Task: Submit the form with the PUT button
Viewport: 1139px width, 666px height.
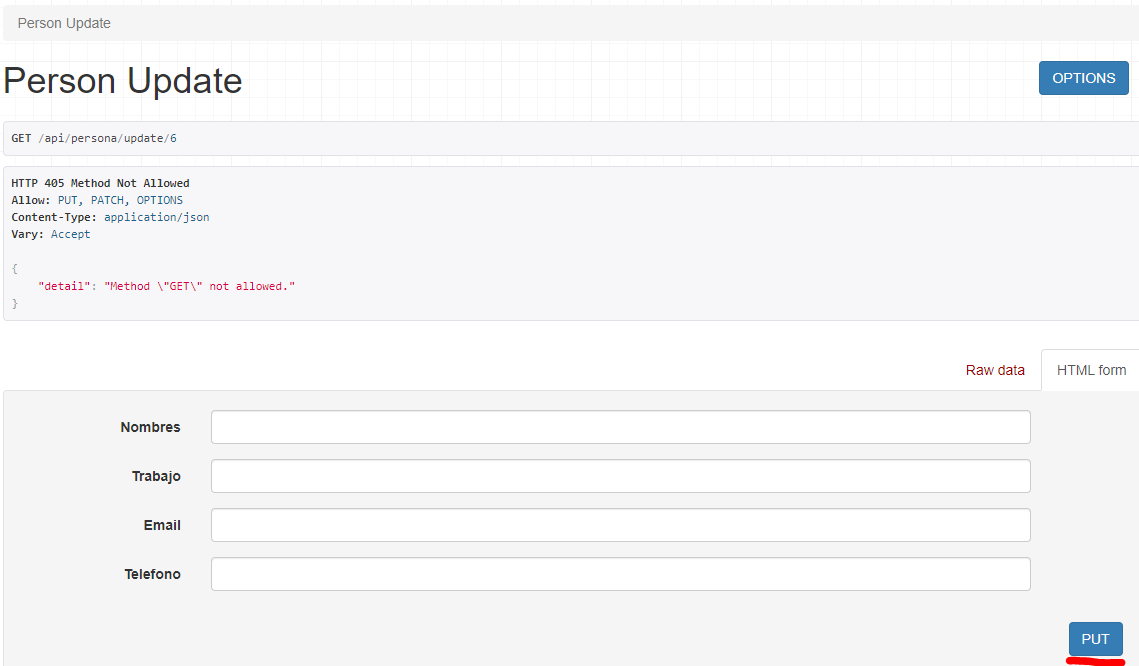Action: 1095,639
